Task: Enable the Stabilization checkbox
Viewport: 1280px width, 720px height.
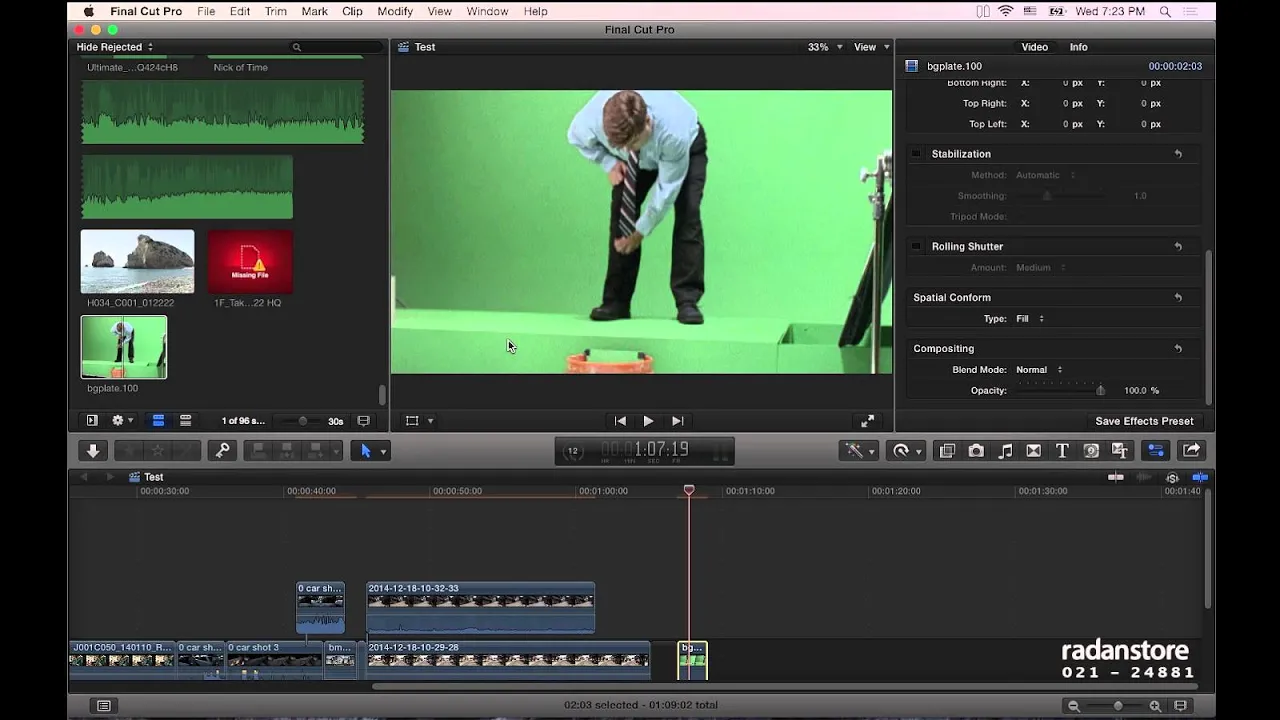Action: point(916,154)
